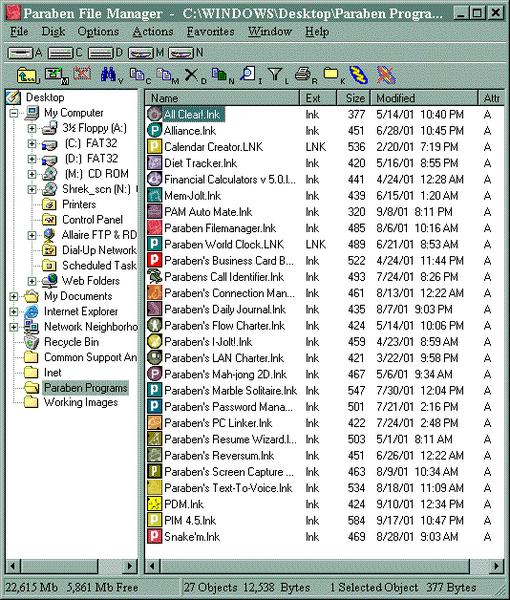Select the Snake'm.lnk file
The width and height of the screenshot is (510, 600).
pos(192,536)
